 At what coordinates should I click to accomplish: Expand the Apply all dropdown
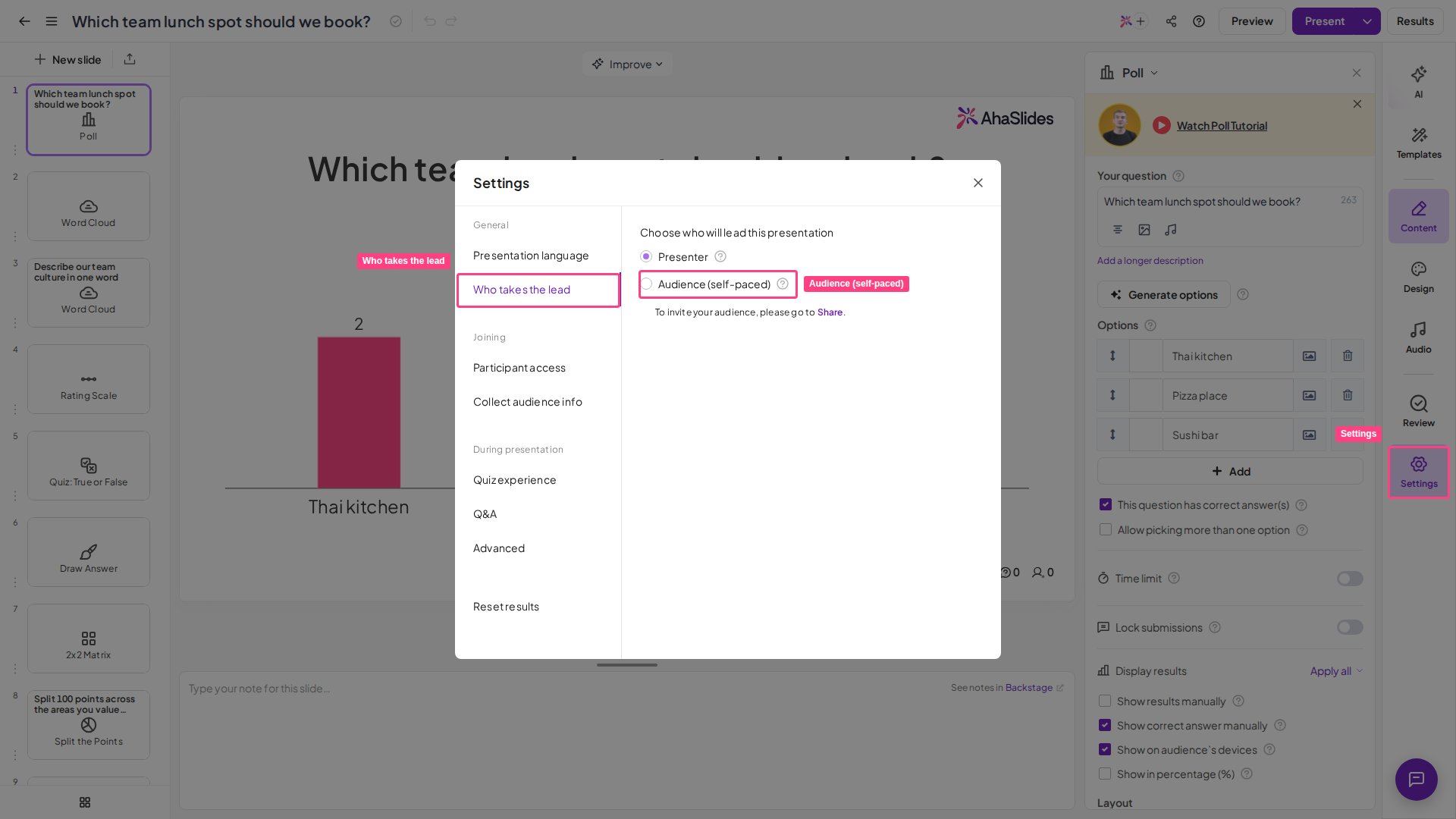coord(1336,671)
